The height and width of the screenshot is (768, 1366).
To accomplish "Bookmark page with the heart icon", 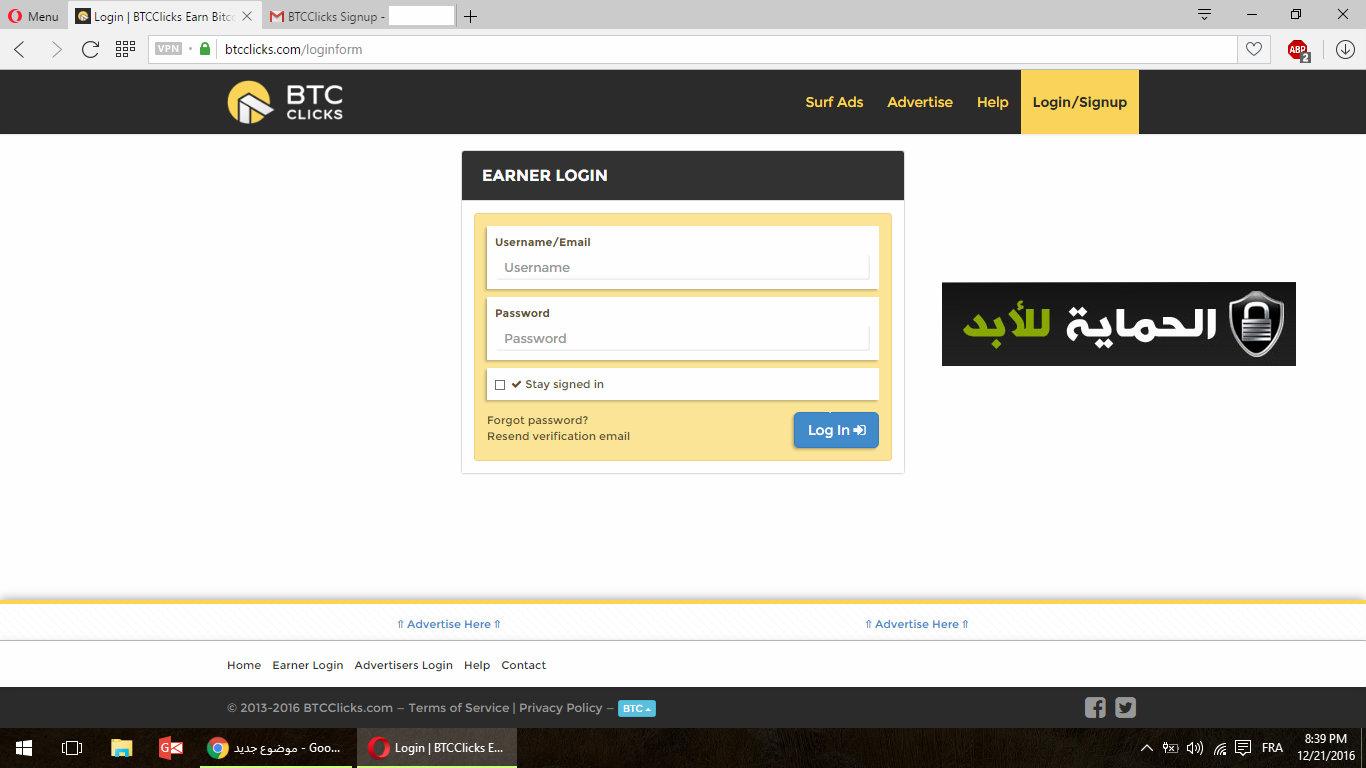I will click(x=1253, y=49).
